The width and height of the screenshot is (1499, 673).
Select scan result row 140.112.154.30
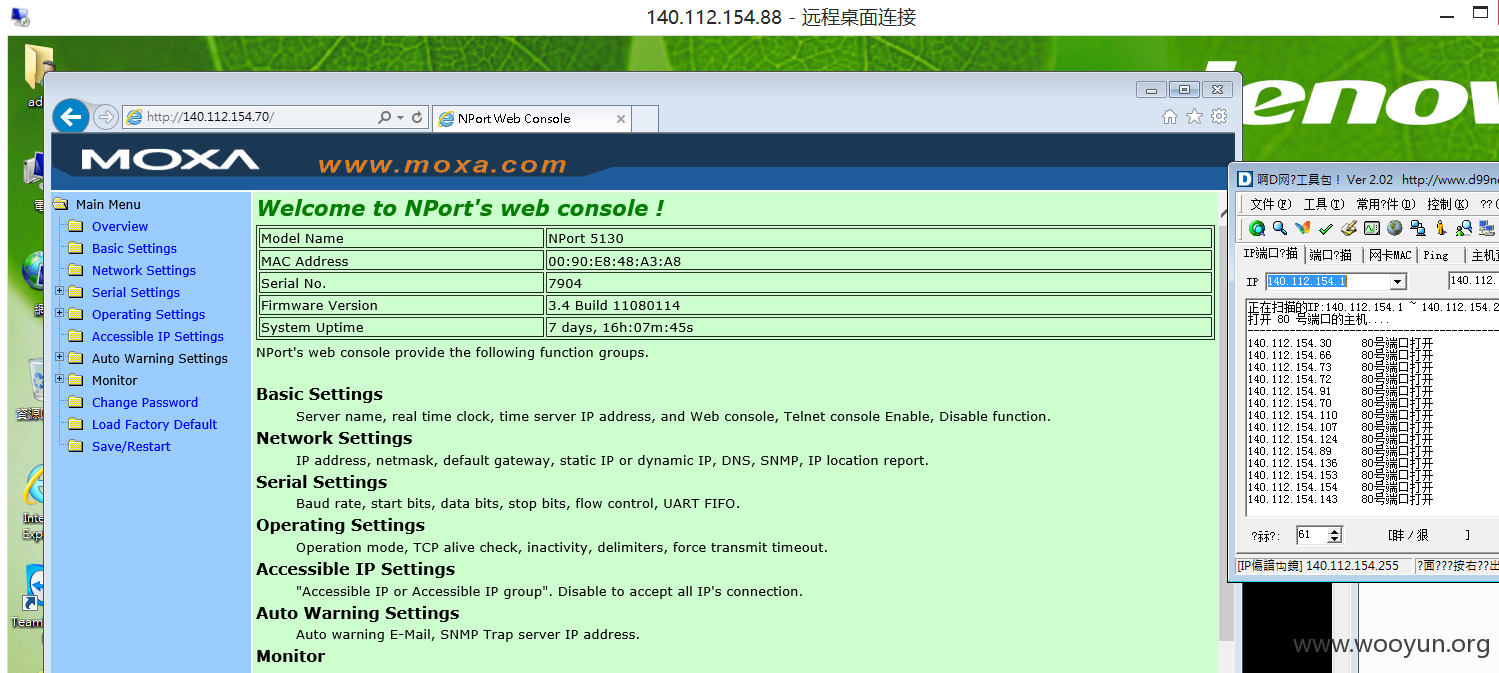[1340, 343]
